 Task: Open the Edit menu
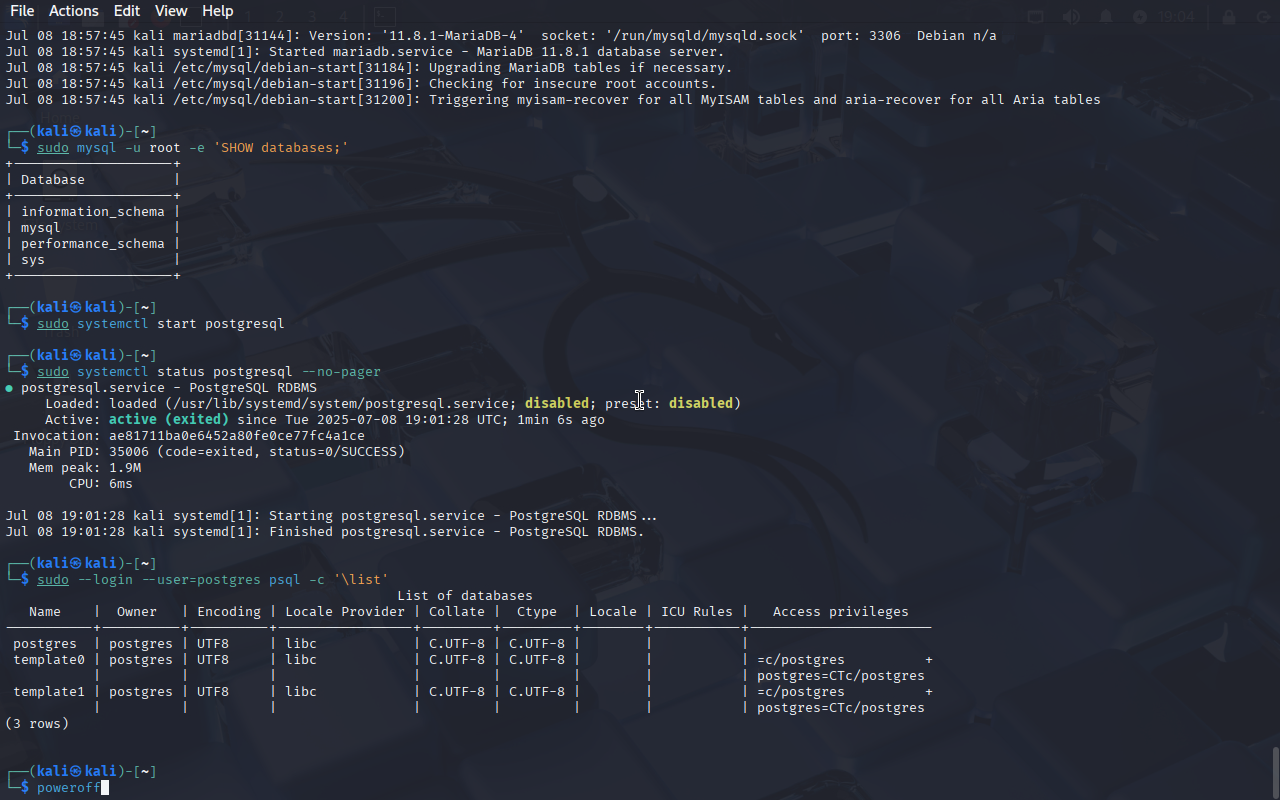127,11
